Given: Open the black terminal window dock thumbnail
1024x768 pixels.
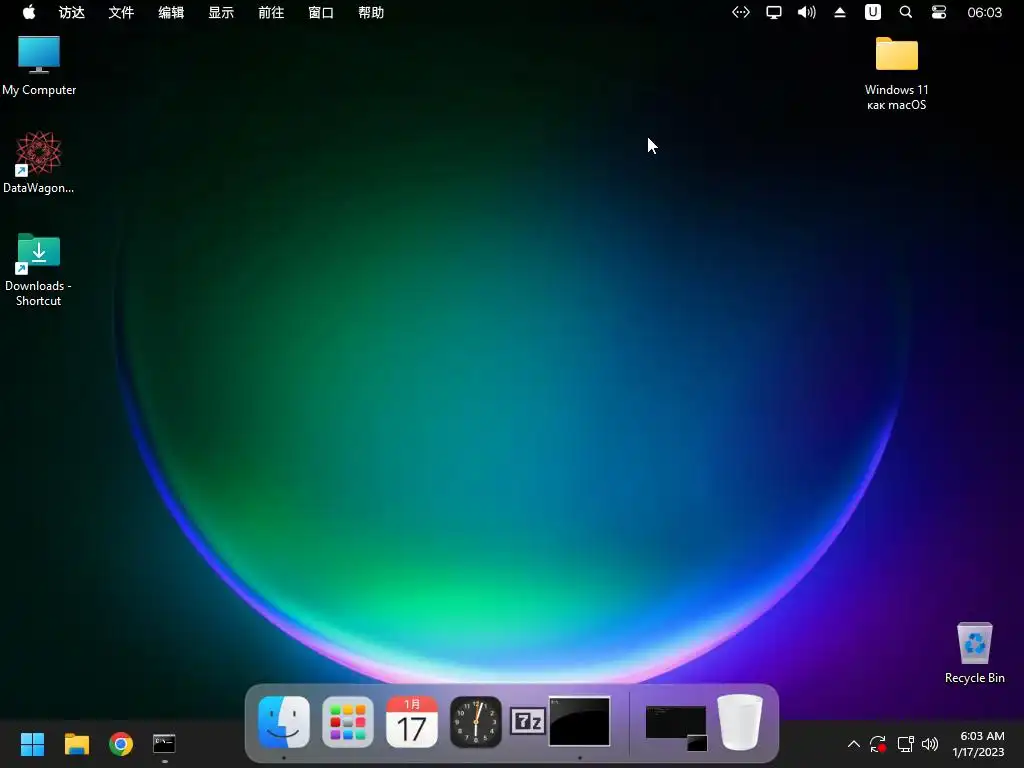Looking at the screenshot, I should [x=580, y=721].
